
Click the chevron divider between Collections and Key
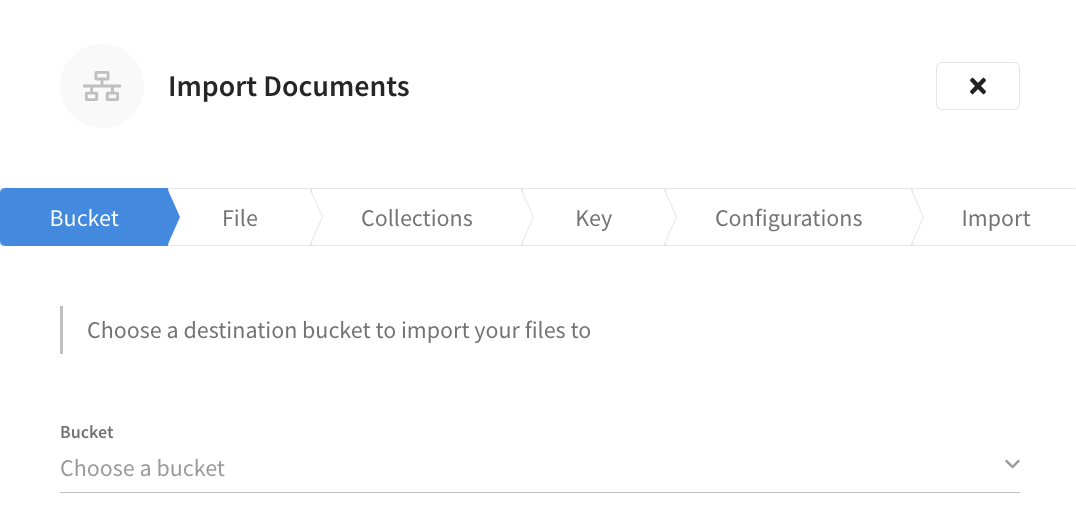[528, 218]
